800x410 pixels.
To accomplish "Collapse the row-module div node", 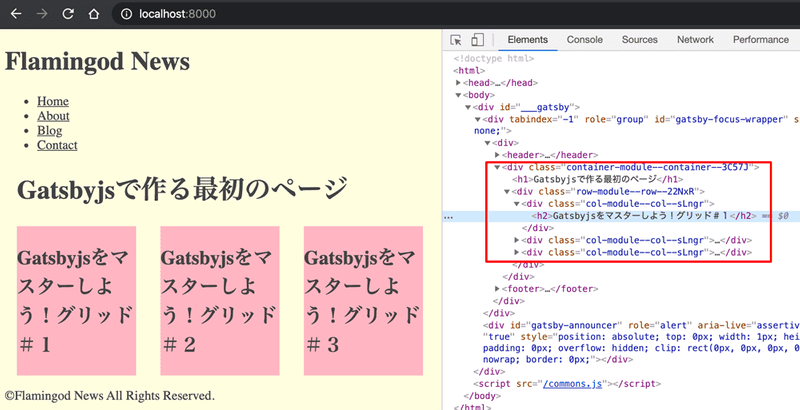I will pos(507,192).
